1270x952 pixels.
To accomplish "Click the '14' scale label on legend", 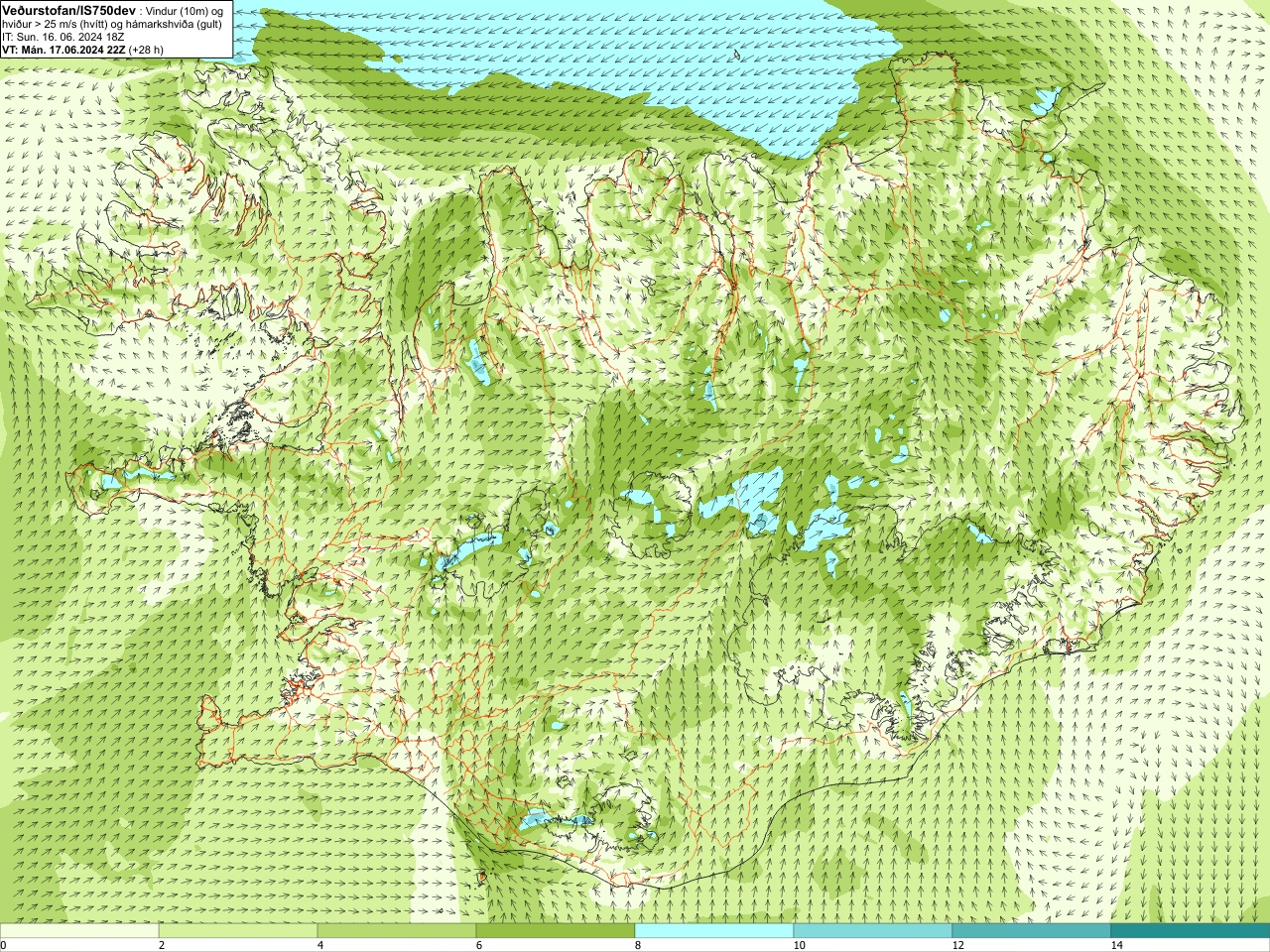I will (x=1116, y=945).
